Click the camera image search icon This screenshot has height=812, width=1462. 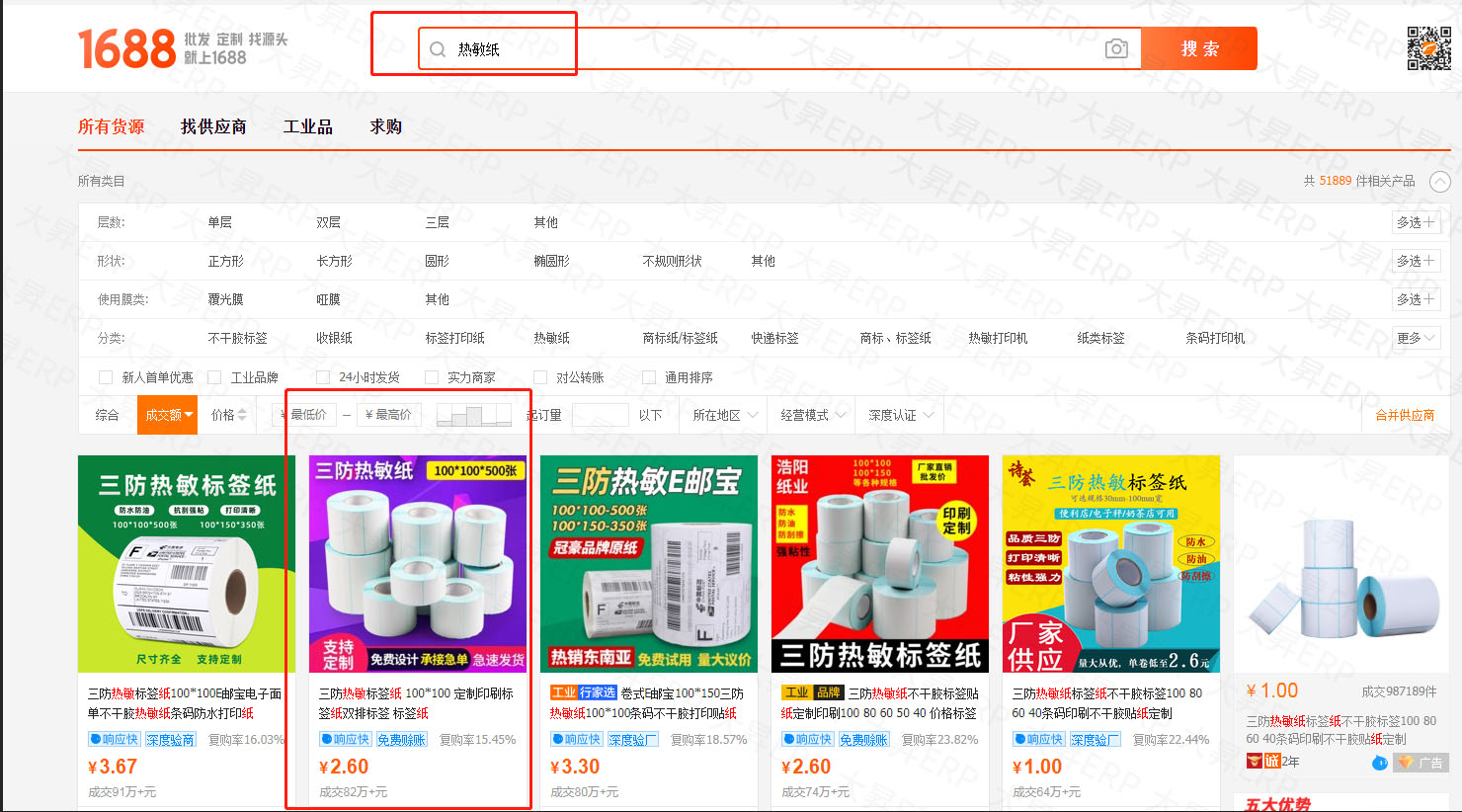coord(1116,48)
